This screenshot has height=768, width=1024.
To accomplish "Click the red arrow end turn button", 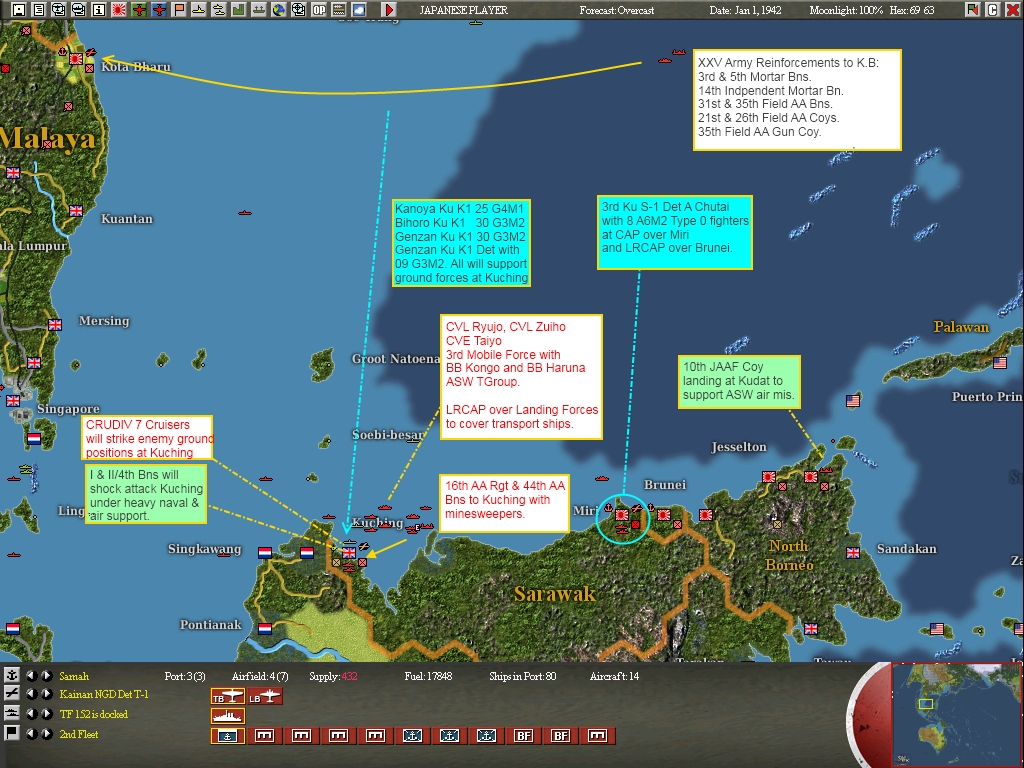I will coord(389,9).
